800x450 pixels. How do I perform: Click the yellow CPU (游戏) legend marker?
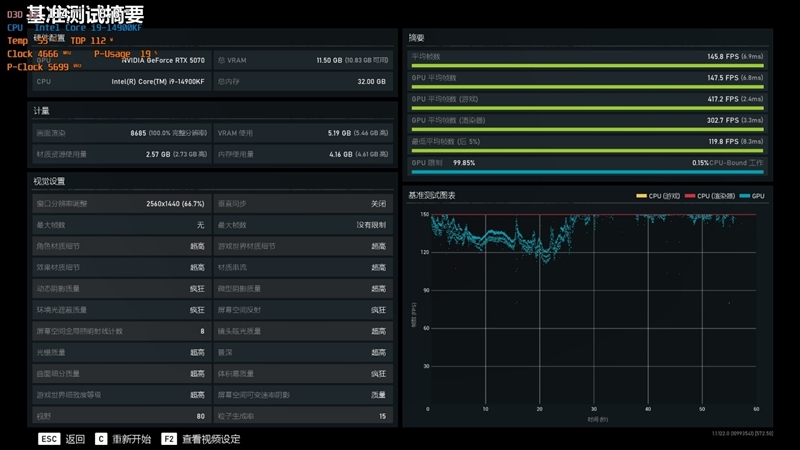(x=642, y=196)
